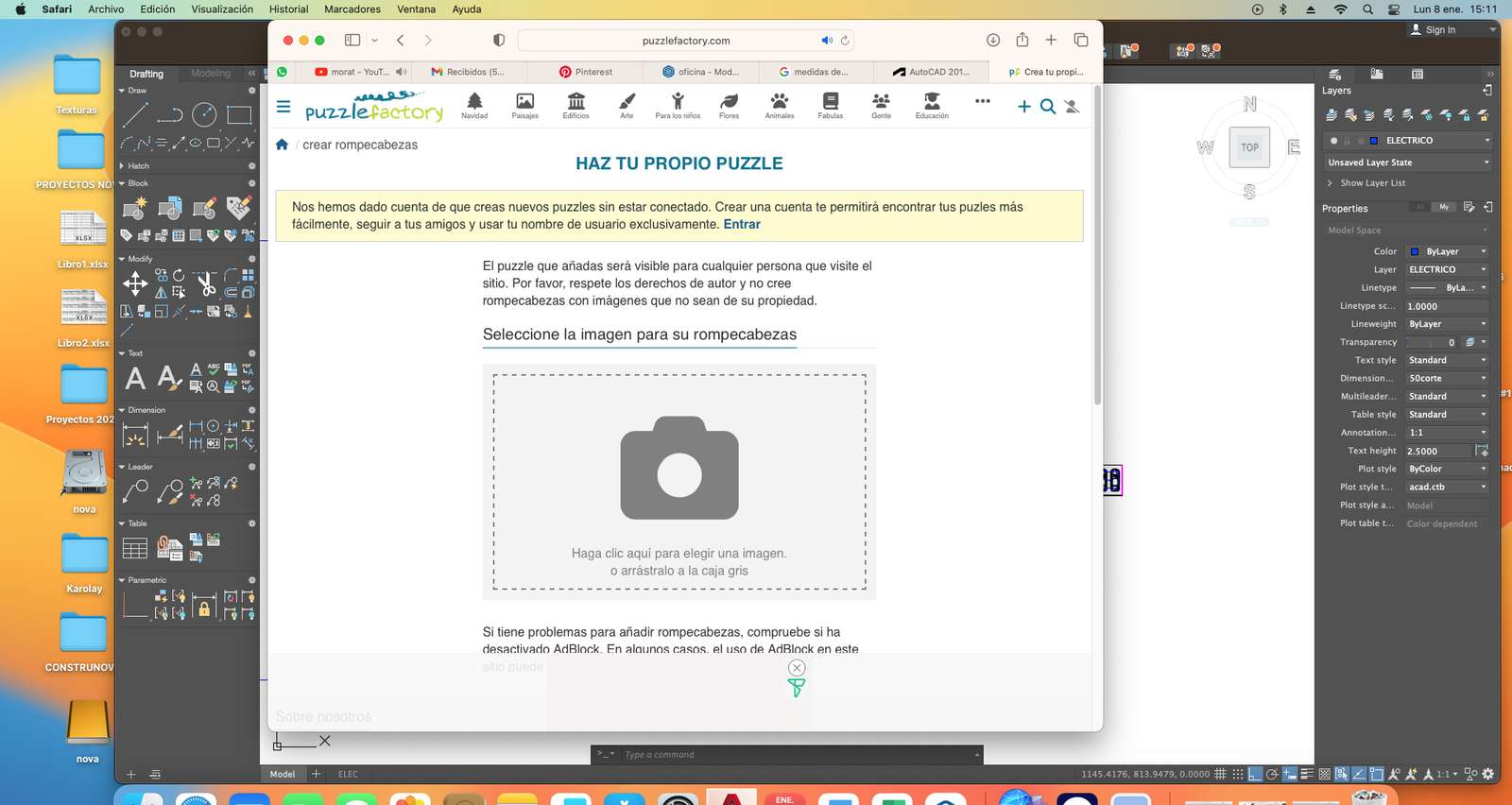Select the Polyline tool in AutoCAD Draw panel
The image size is (1512, 805).
[170, 115]
